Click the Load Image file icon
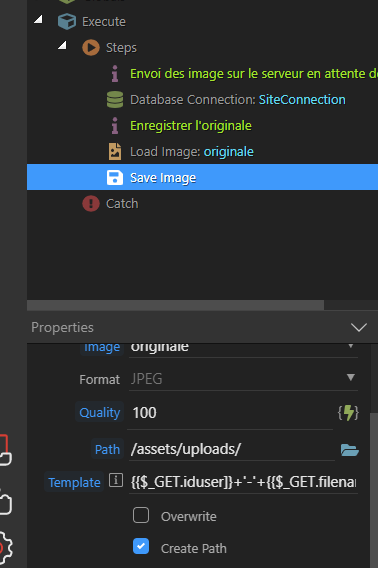 (115, 151)
